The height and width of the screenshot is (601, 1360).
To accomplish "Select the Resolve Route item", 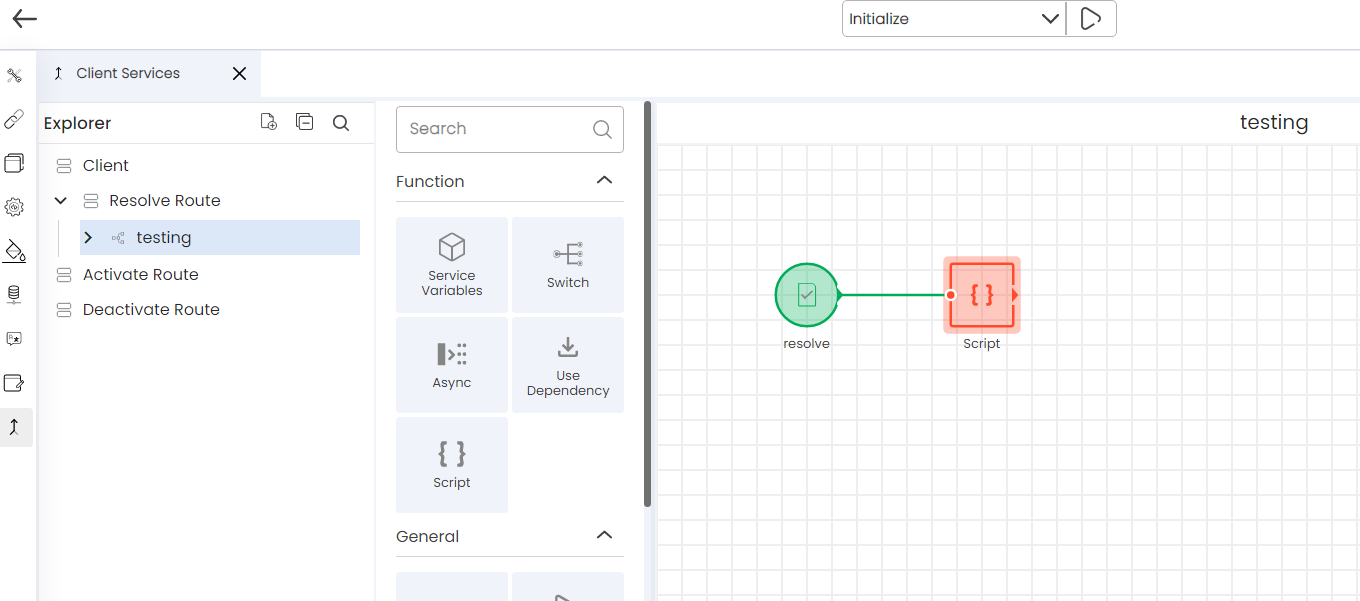I will click(165, 201).
